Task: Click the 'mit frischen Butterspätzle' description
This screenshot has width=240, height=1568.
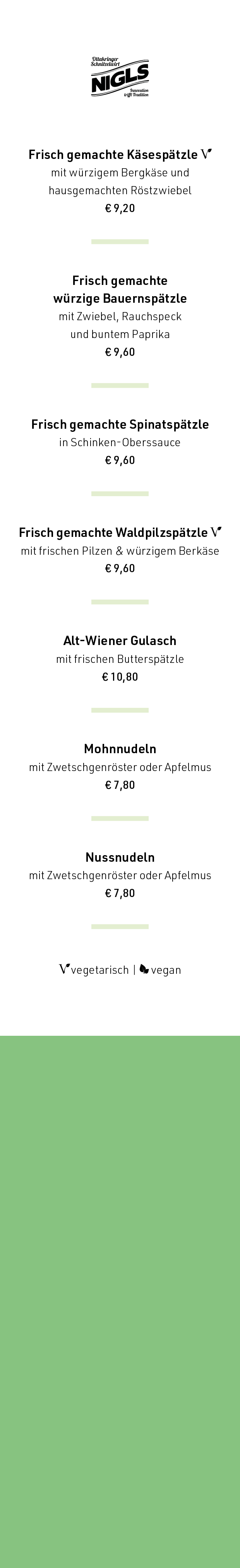Action: point(120,659)
